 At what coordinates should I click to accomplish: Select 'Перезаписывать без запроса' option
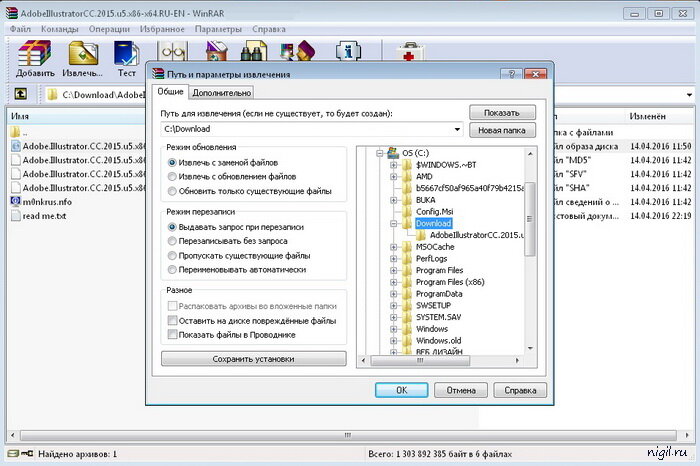click(x=172, y=241)
